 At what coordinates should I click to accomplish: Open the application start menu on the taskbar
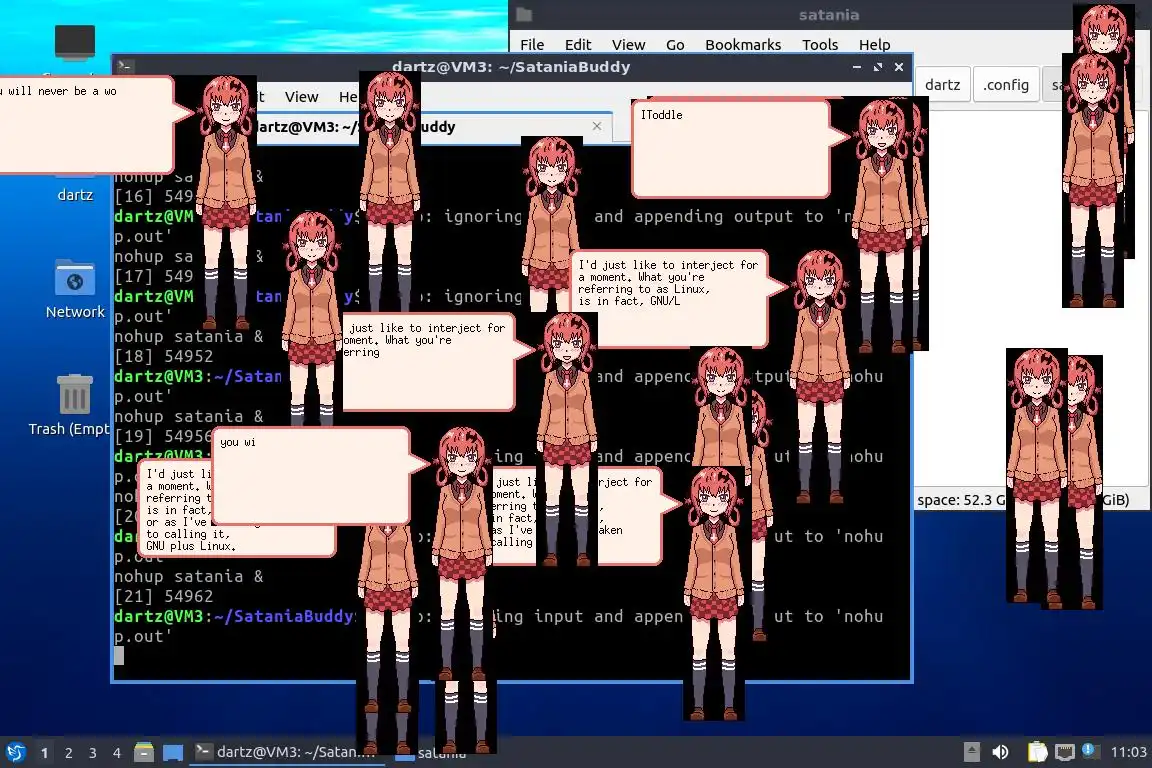(x=15, y=752)
